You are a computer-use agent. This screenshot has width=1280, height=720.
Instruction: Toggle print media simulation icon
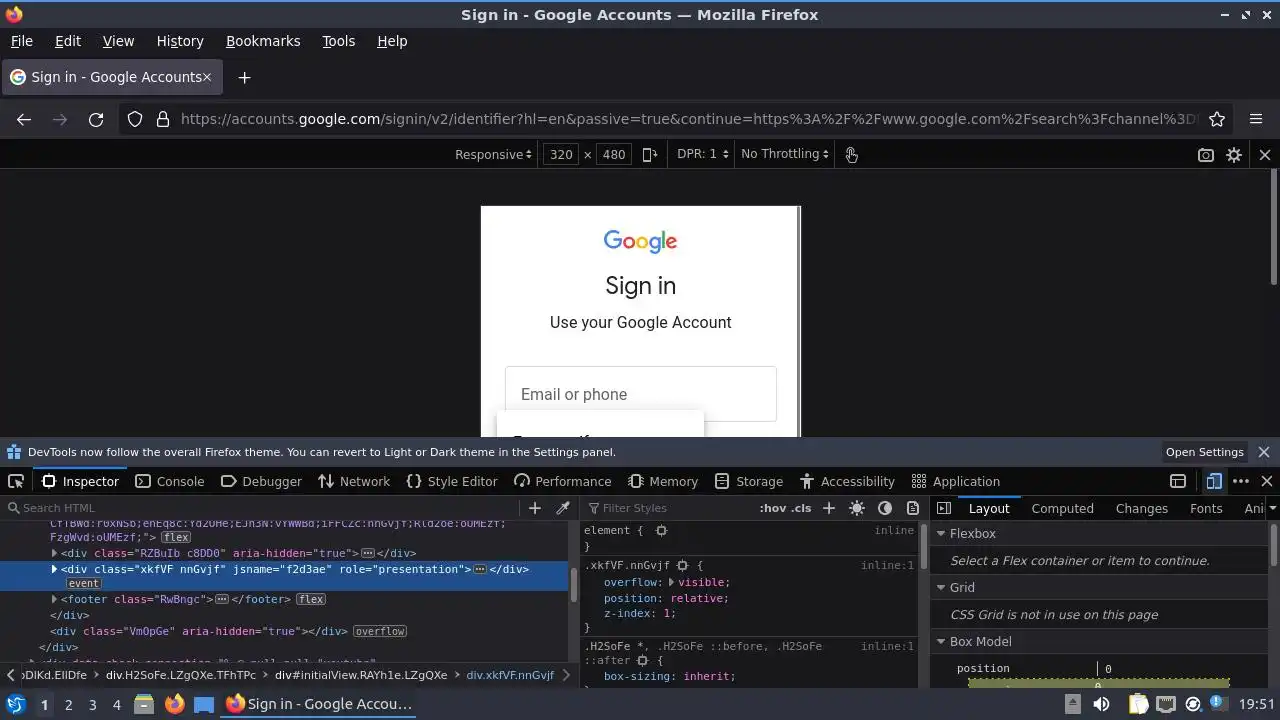tap(912, 508)
